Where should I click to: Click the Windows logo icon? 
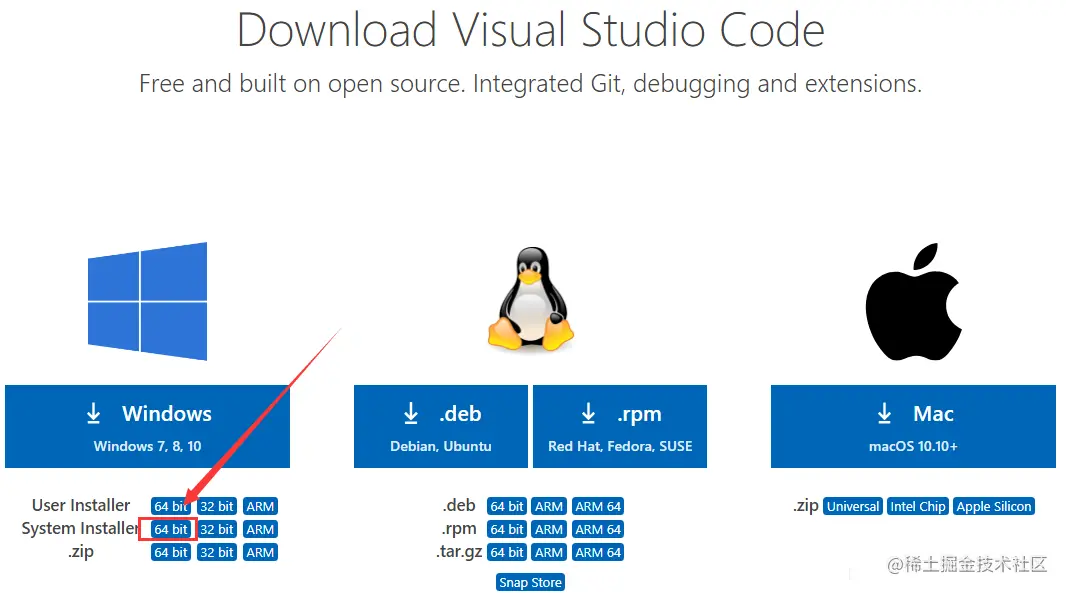[148, 301]
